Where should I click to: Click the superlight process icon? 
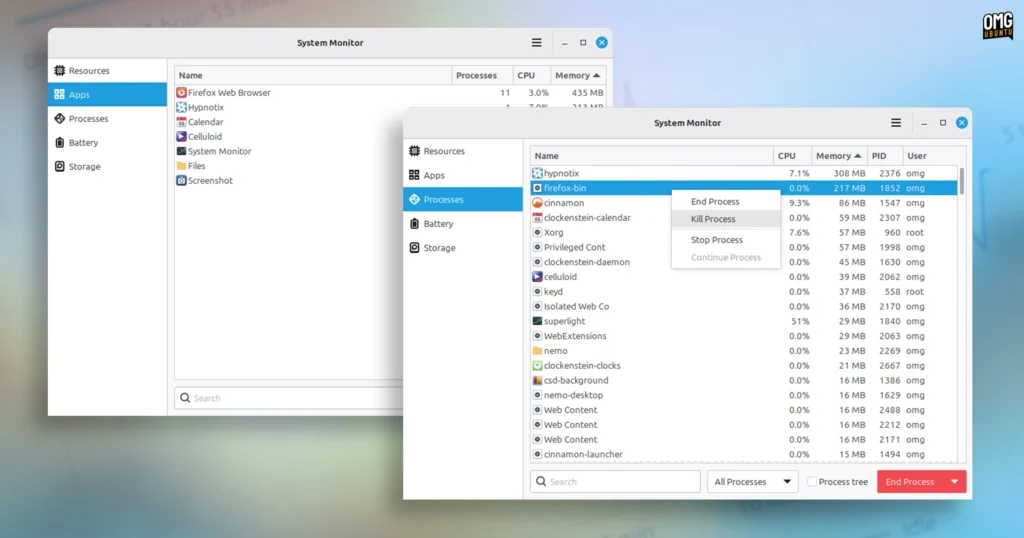[537, 321]
